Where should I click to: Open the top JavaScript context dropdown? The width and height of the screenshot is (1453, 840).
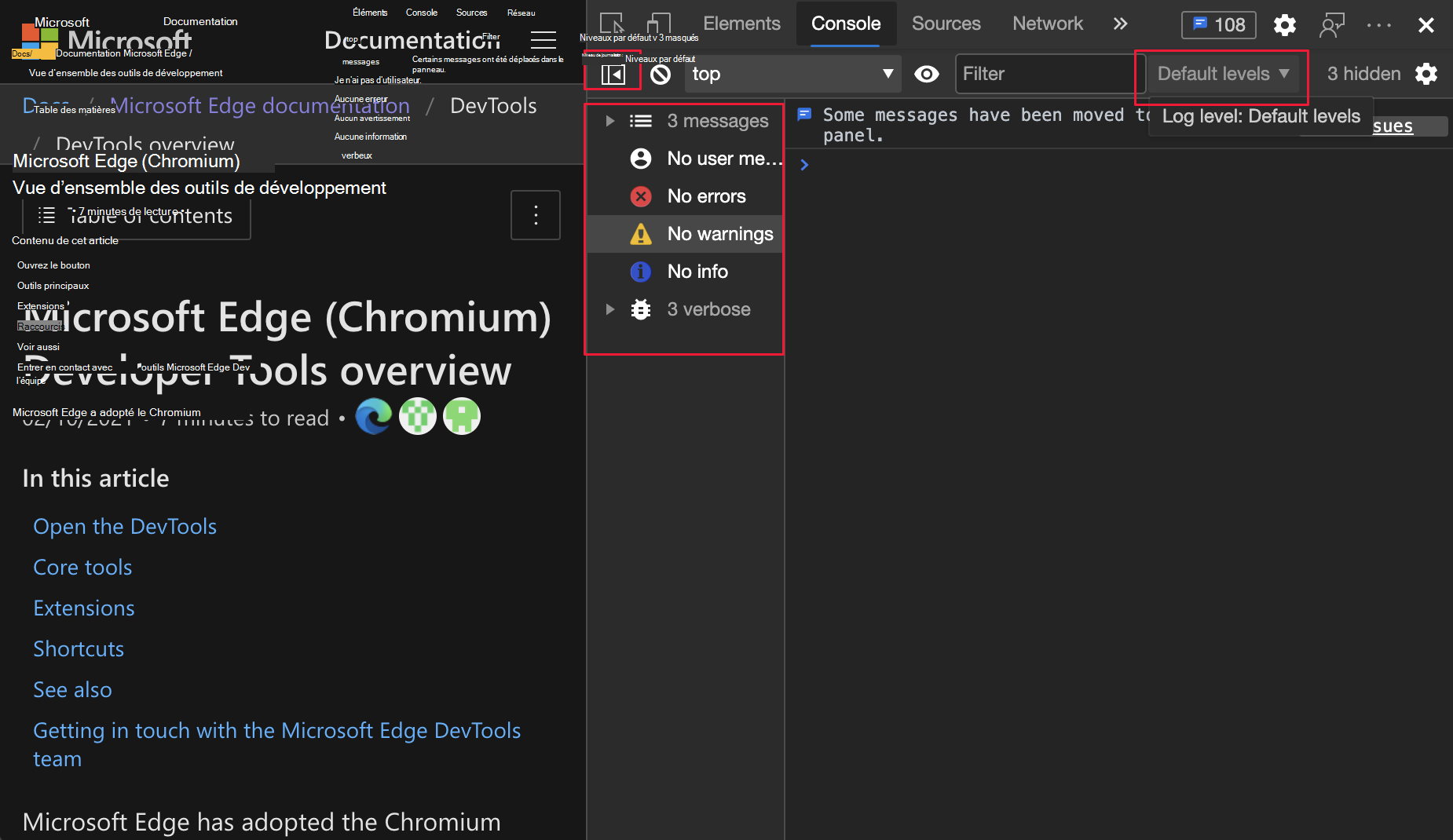coord(793,74)
